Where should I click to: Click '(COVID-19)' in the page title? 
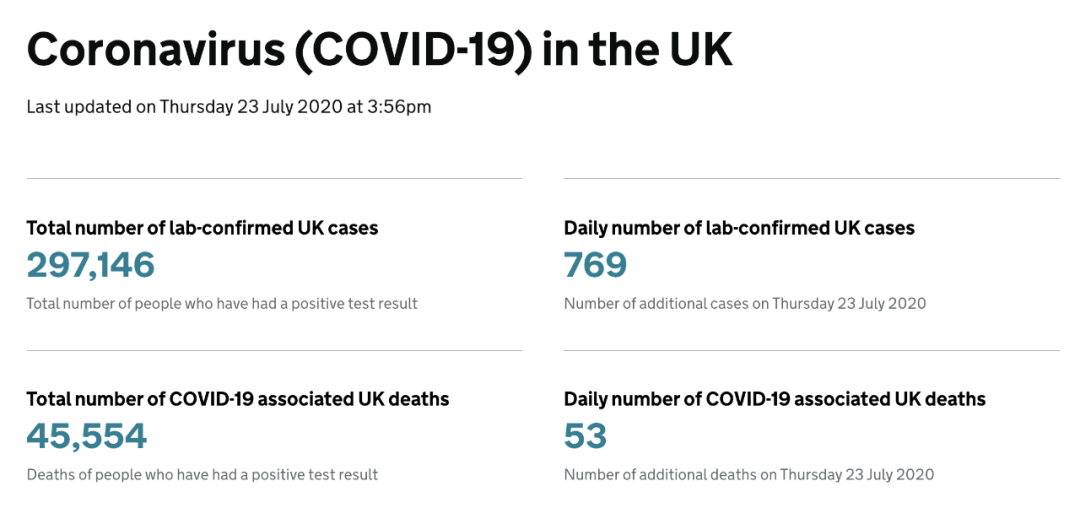pos(413,50)
